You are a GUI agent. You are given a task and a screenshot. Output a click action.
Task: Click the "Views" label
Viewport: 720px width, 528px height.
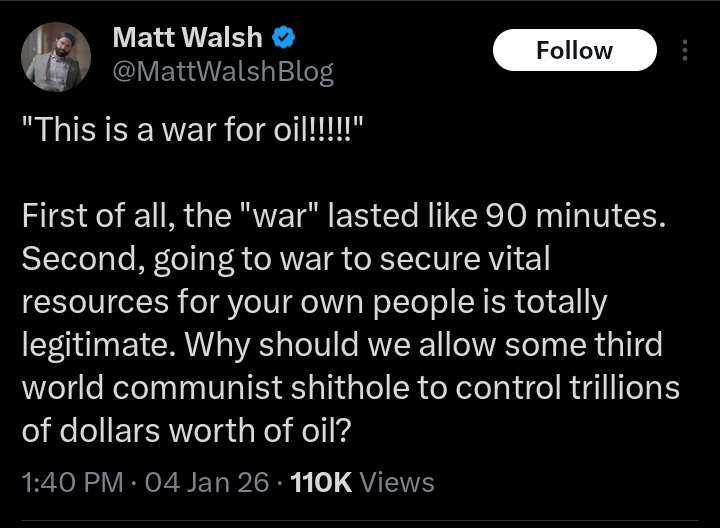click(x=396, y=482)
